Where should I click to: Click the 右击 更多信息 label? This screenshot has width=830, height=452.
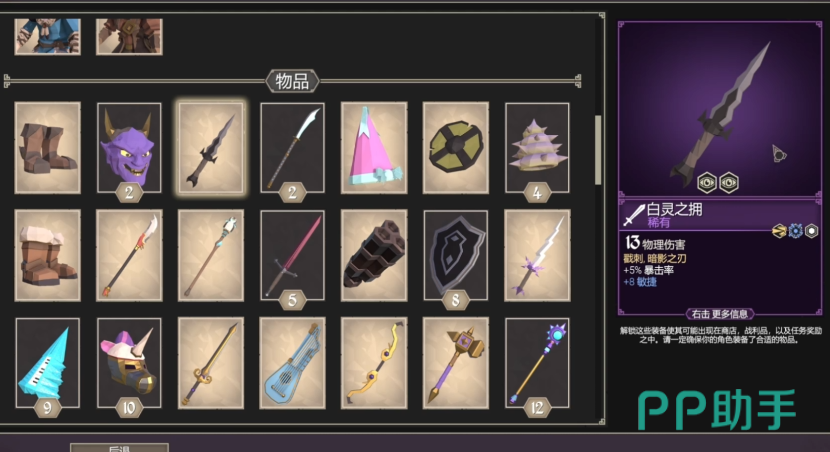pos(720,314)
